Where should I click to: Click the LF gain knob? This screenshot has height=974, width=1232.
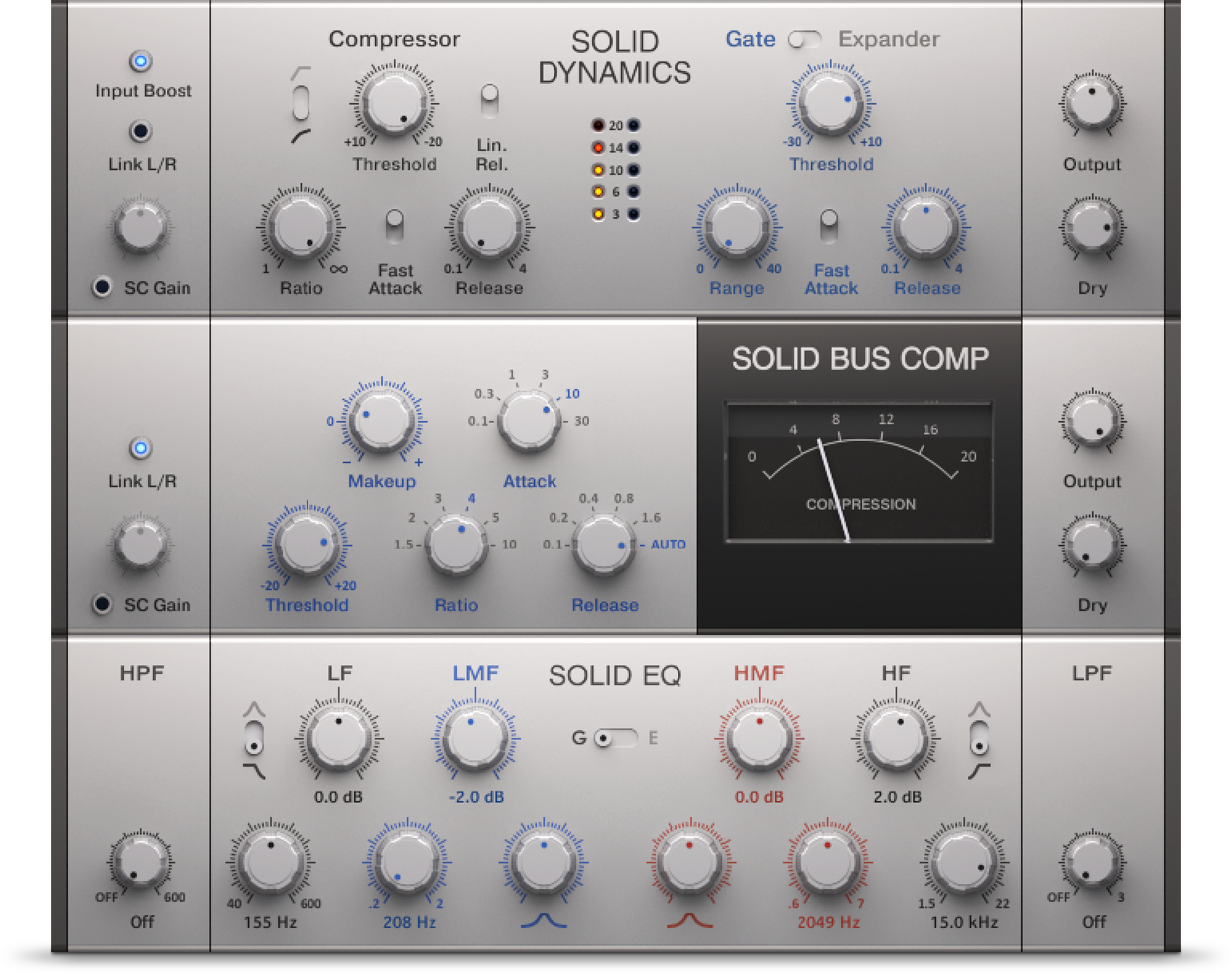[338, 739]
